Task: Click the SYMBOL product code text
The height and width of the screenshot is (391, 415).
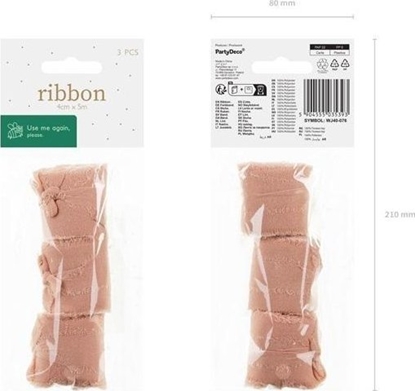Action: pyautogui.click(x=325, y=121)
